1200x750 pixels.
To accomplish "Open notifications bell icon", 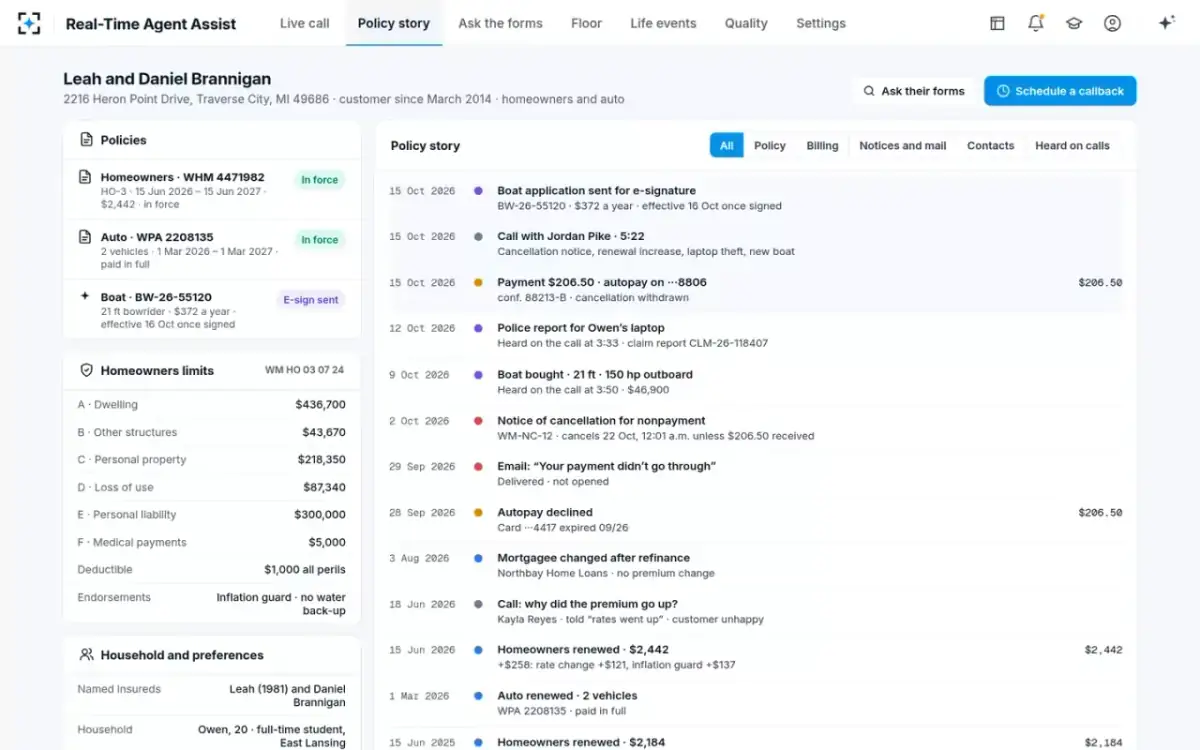I will [x=1035, y=23].
